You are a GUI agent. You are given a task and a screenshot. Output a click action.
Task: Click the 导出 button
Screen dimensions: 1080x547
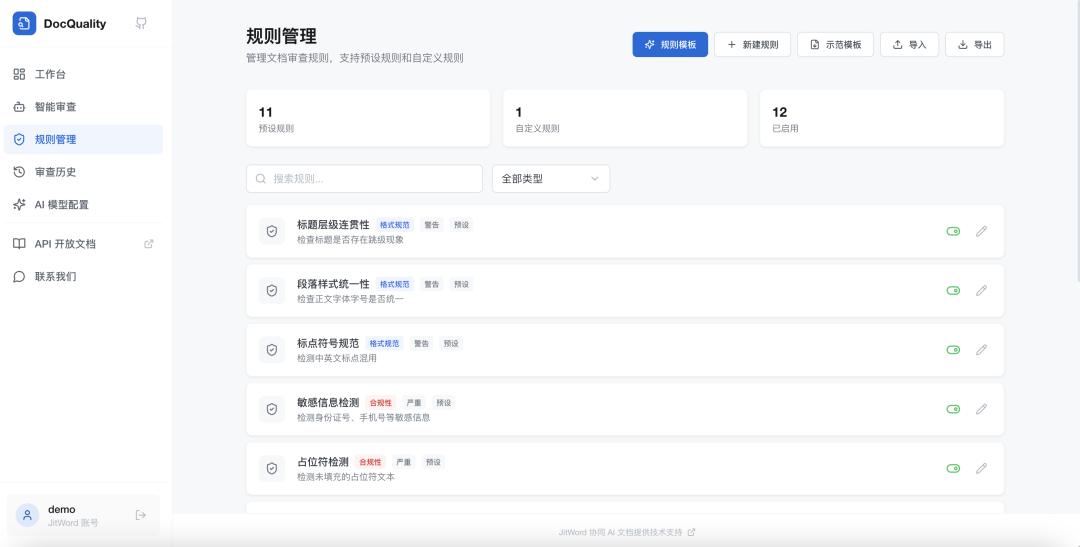tap(975, 44)
